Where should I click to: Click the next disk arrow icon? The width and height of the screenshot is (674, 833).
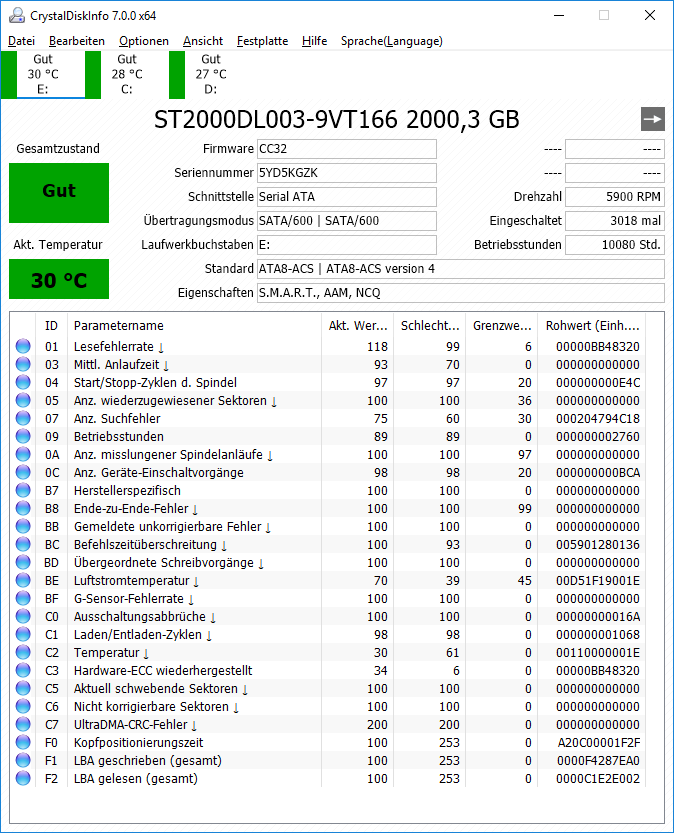[652, 119]
